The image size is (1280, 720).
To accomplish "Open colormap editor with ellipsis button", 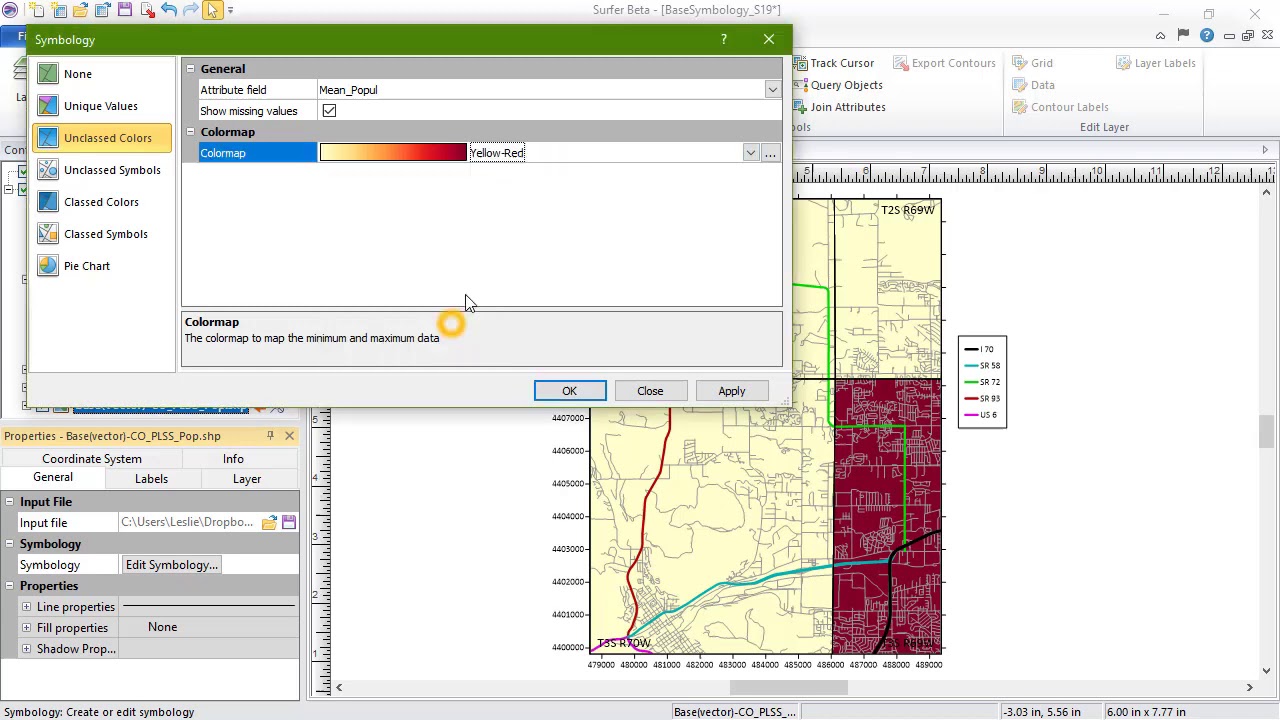I will 770,153.
